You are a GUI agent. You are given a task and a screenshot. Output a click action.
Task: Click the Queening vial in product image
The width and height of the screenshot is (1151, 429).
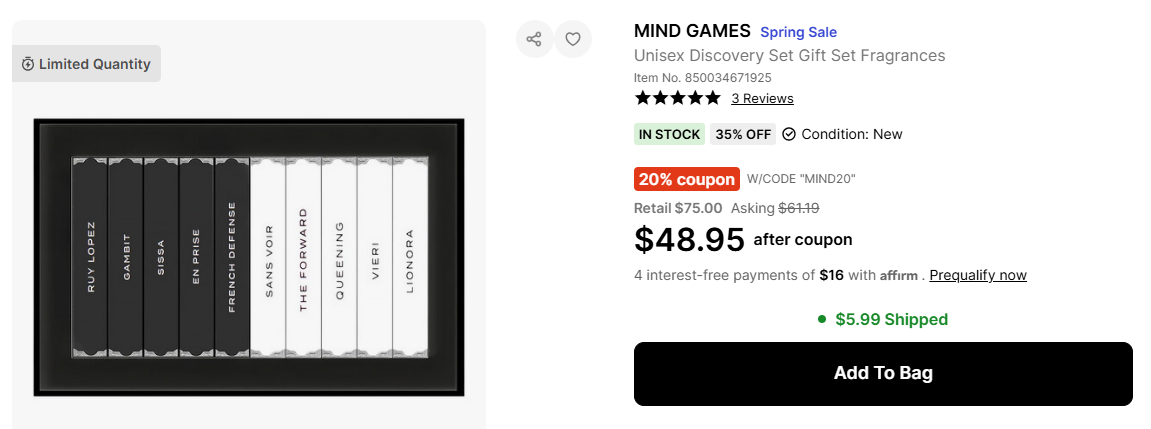(x=339, y=257)
